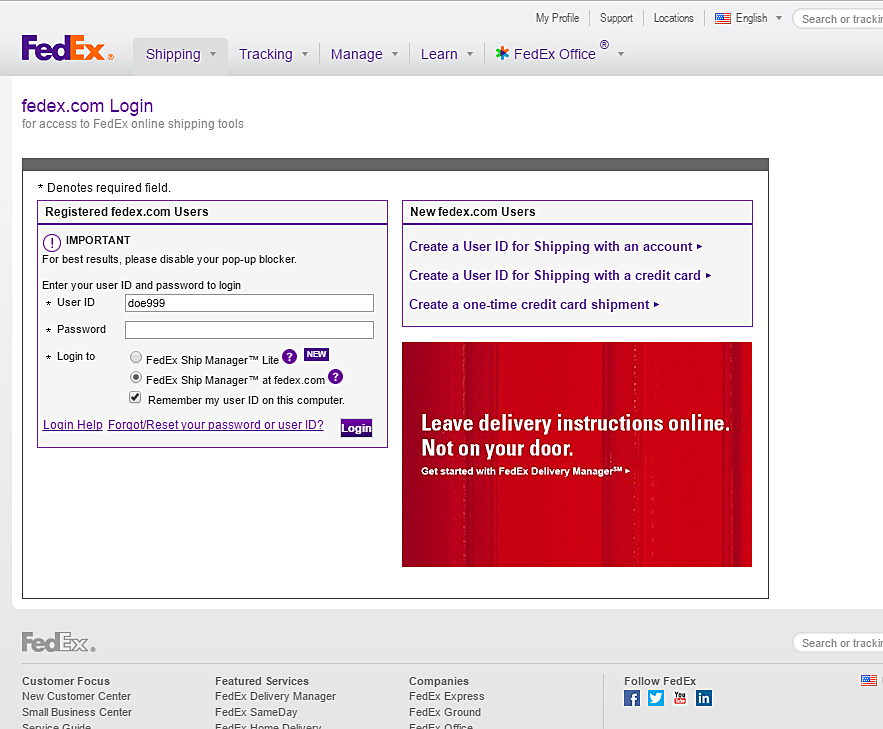Click the Login button
The width and height of the screenshot is (883, 729).
point(356,428)
